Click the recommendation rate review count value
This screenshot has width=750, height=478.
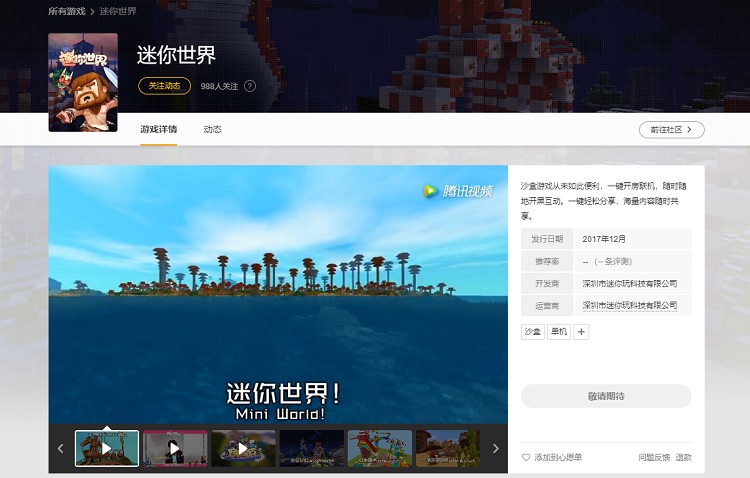point(607,261)
